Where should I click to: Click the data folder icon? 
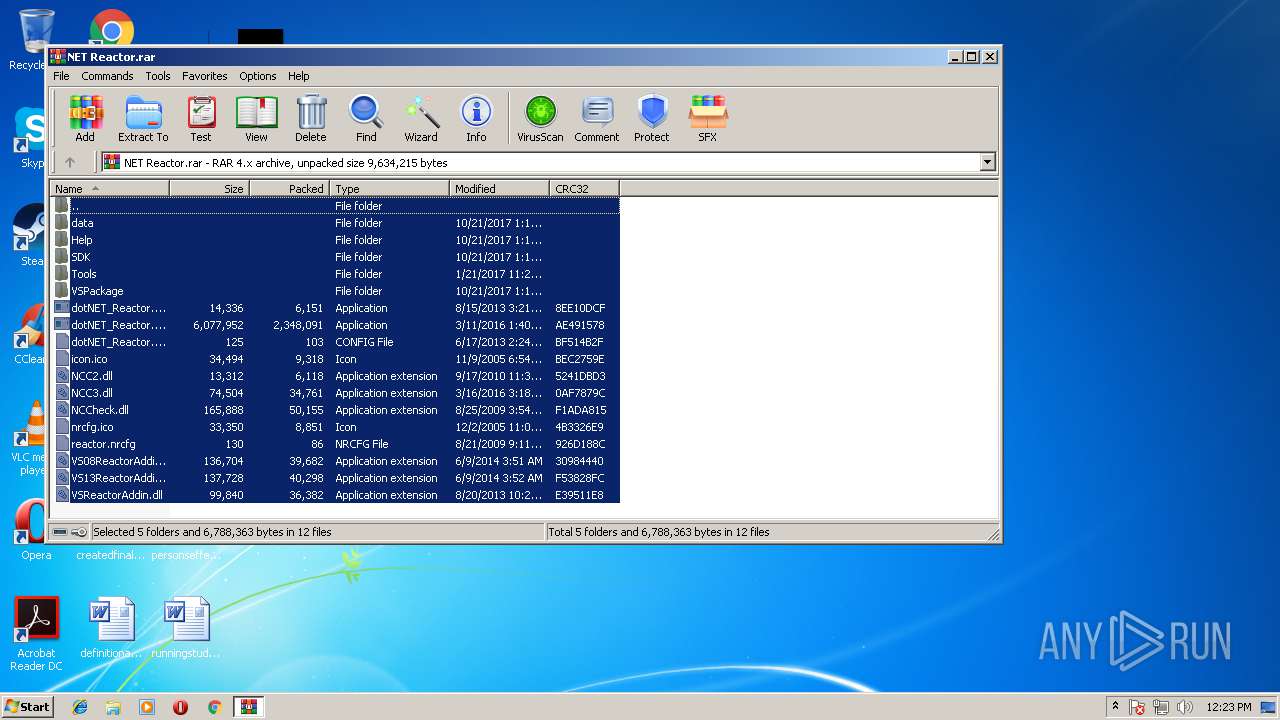tap(62, 223)
